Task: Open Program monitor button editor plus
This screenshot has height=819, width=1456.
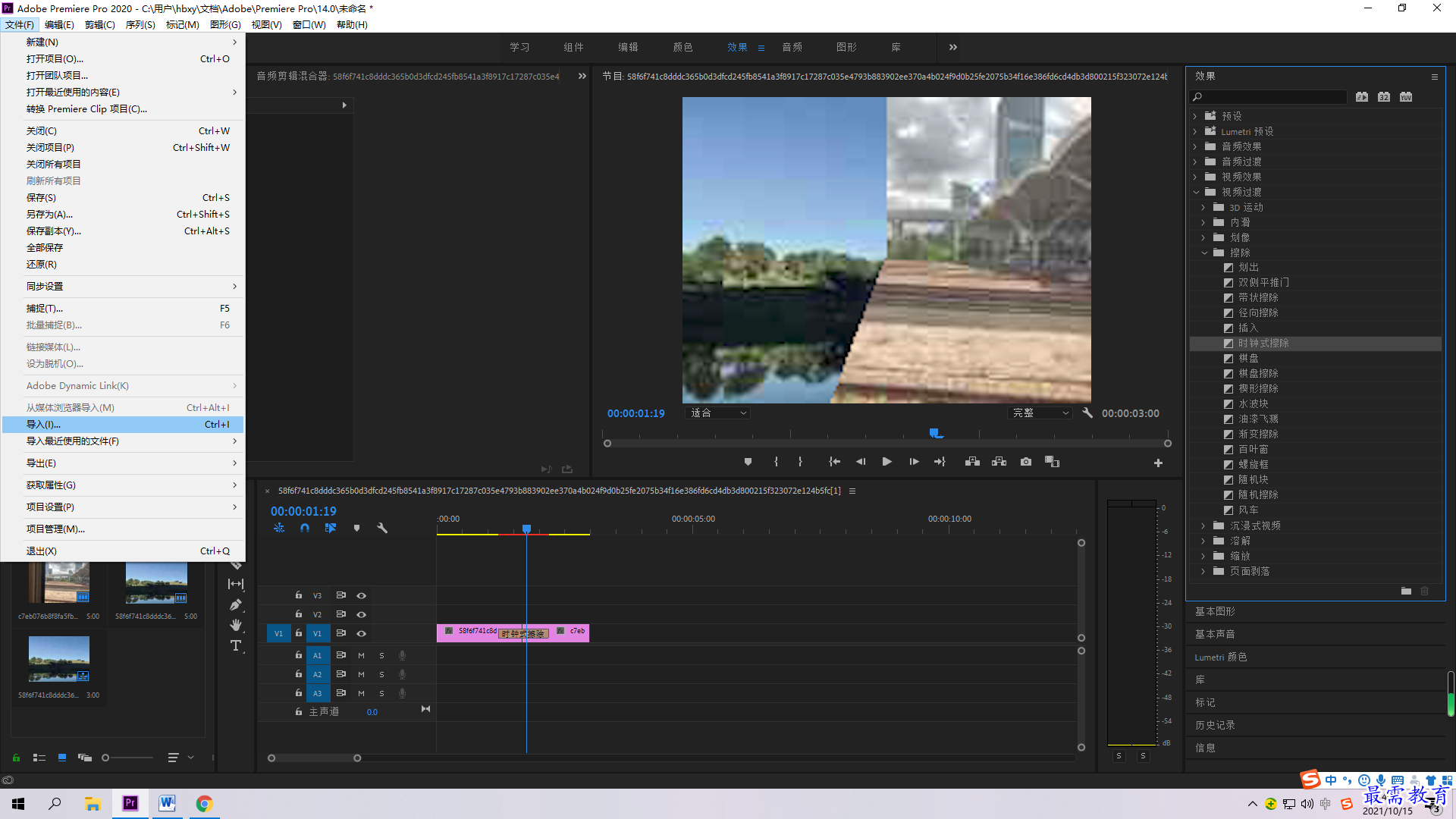Action: coord(1158,463)
